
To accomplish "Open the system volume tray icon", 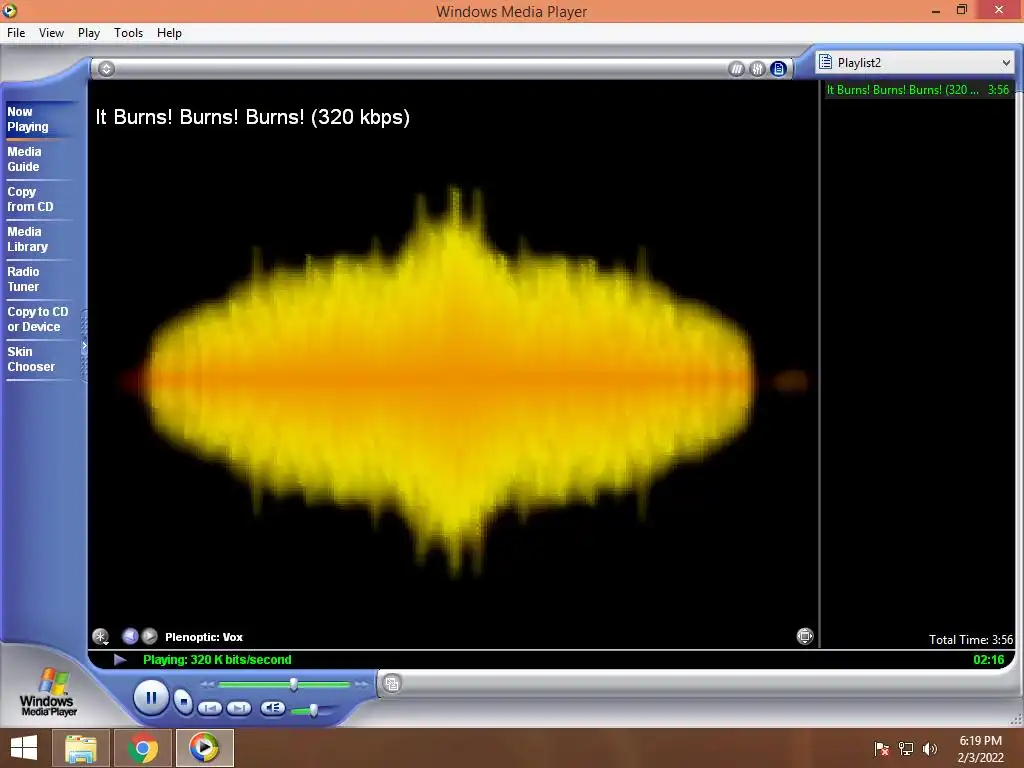I will (x=929, y=748).
